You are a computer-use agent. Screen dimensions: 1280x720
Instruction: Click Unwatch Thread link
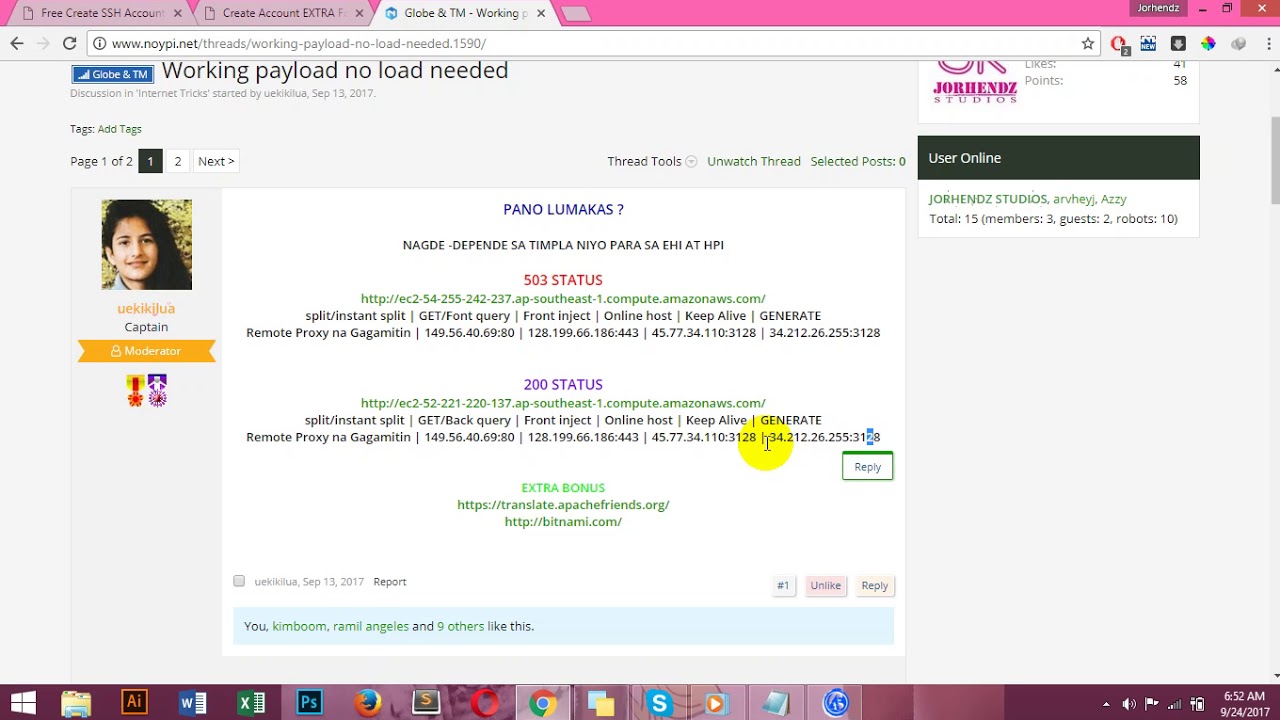click(x=754, y=161)
